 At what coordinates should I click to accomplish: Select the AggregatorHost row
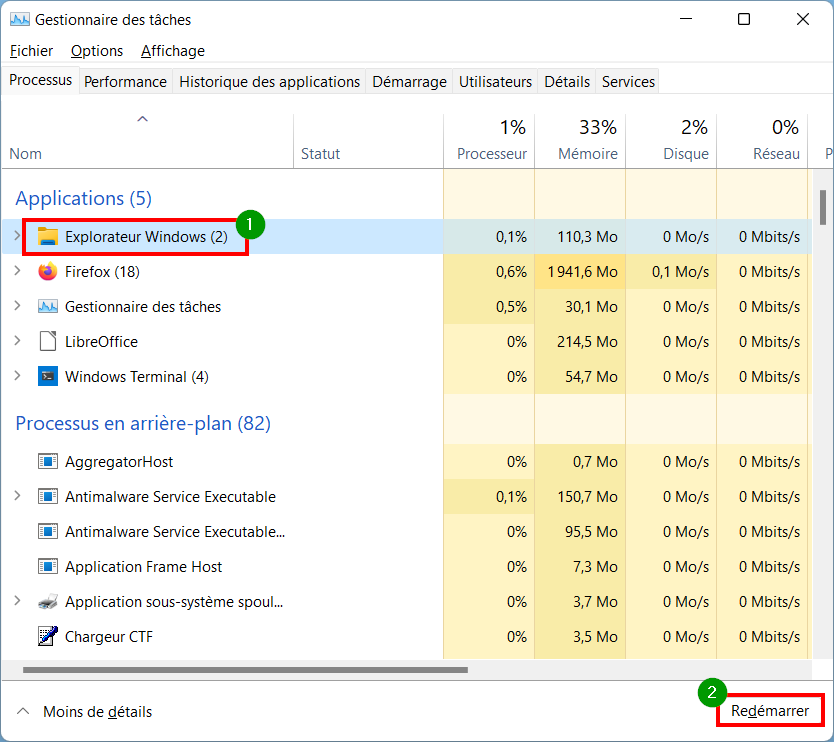(407, 461)
